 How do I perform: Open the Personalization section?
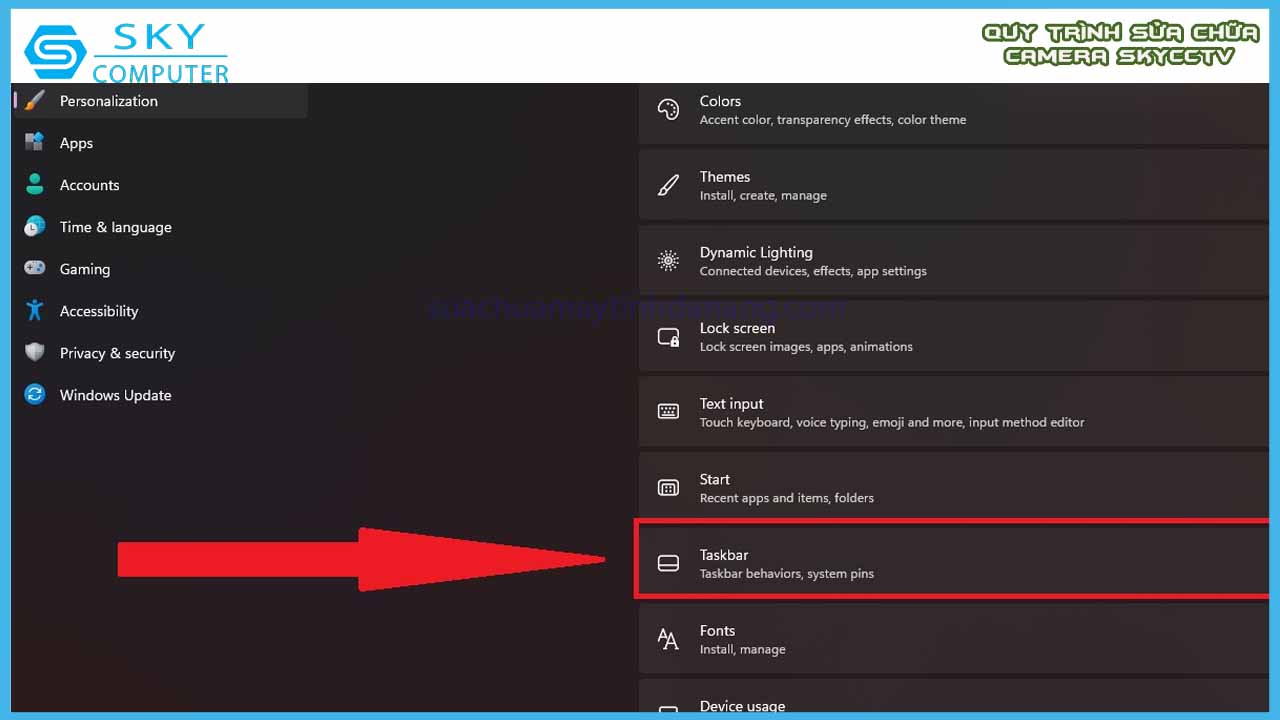160,101
